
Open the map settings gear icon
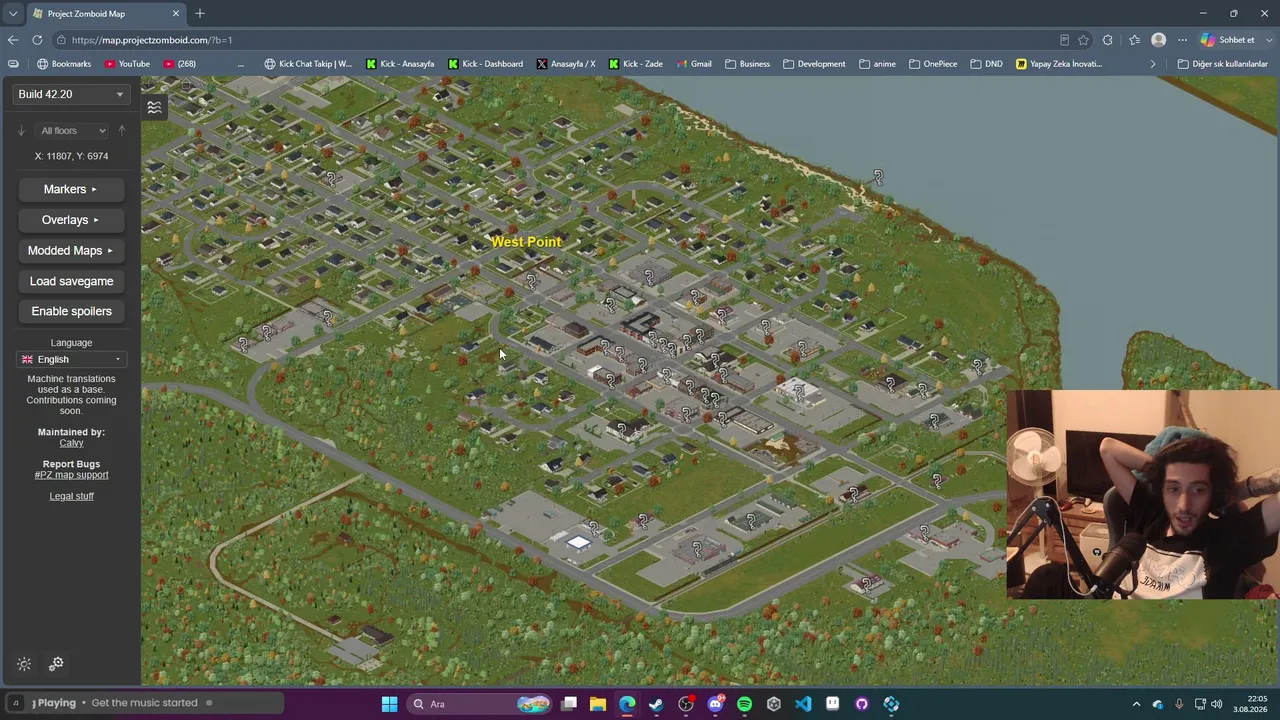[x=56, y=663]
